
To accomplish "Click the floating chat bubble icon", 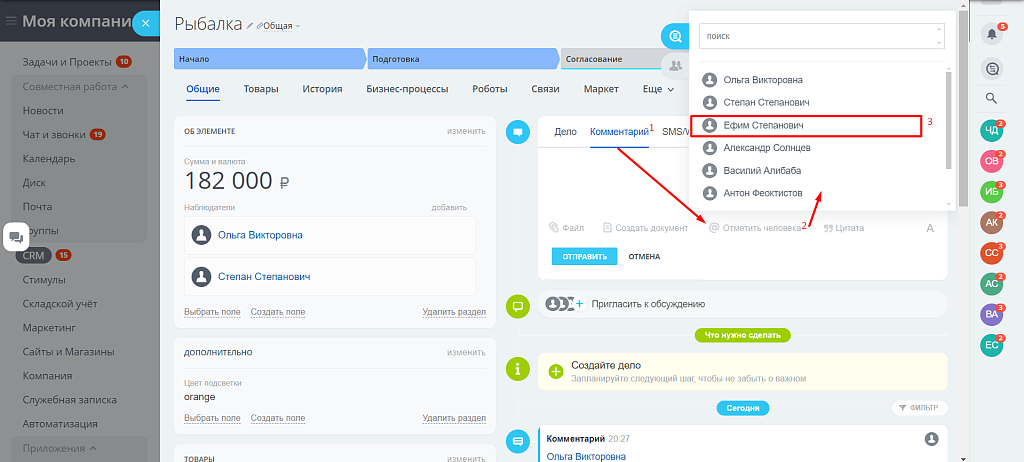I will tap(16, 237).
